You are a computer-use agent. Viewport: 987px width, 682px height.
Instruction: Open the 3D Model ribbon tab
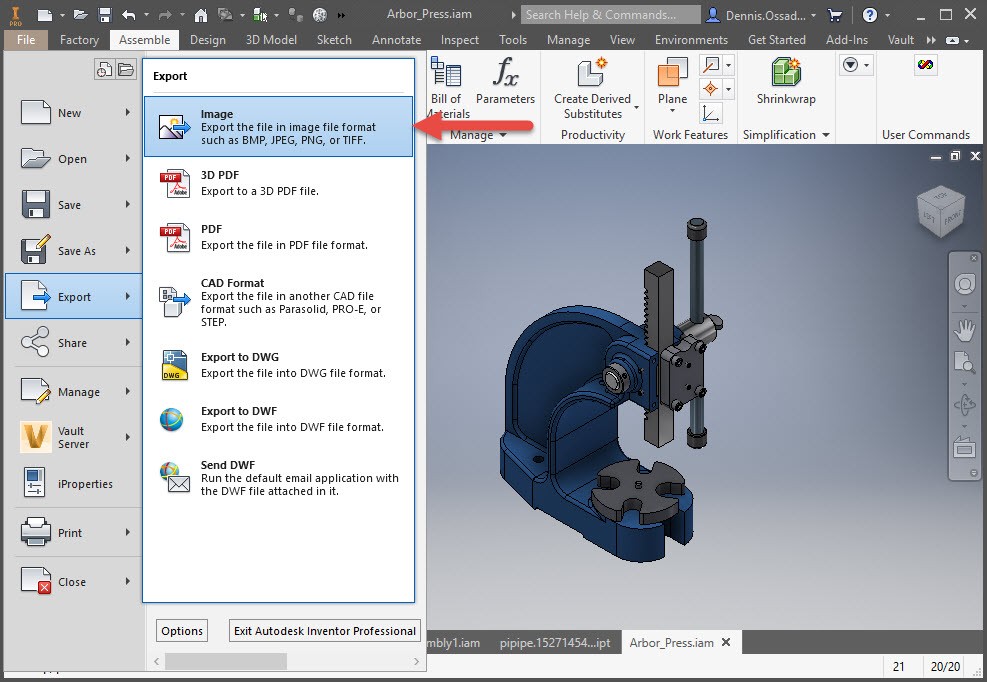pos(272,40)
